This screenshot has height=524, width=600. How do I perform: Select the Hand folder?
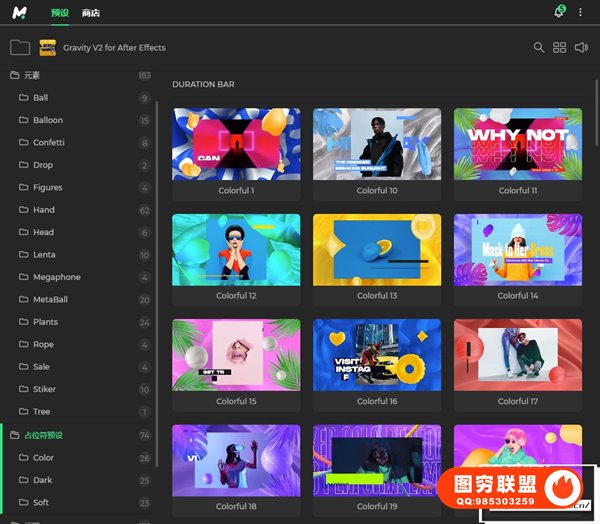[44, 210]
